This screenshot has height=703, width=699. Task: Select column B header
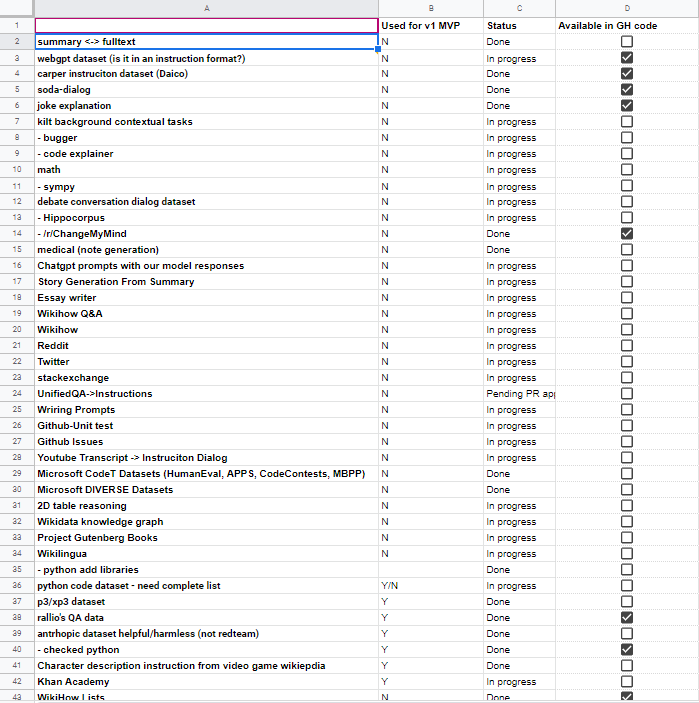coord(431,8)
